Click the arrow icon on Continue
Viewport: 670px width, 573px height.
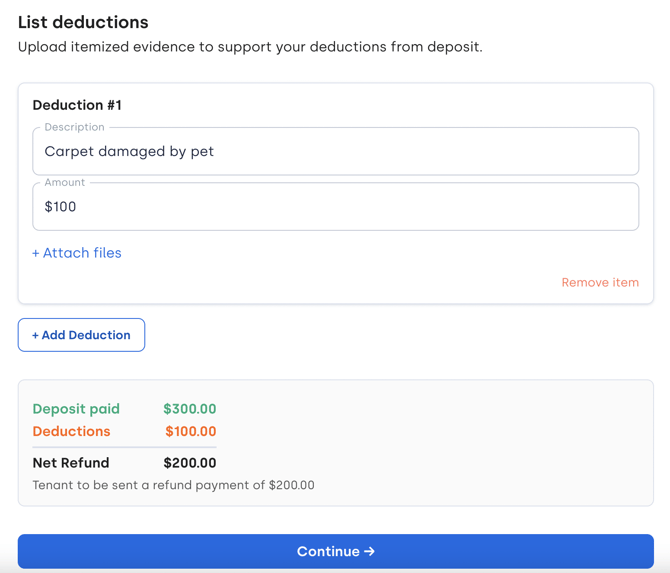coord(370,551)
